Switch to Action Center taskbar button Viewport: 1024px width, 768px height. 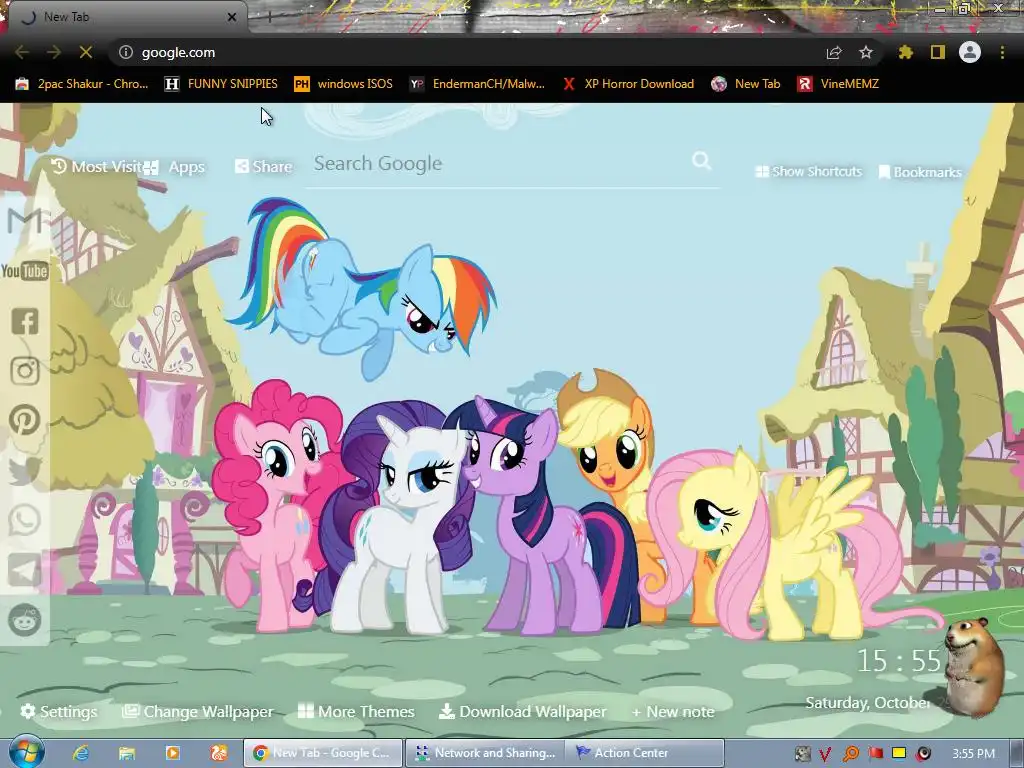(x=645, y=753)
